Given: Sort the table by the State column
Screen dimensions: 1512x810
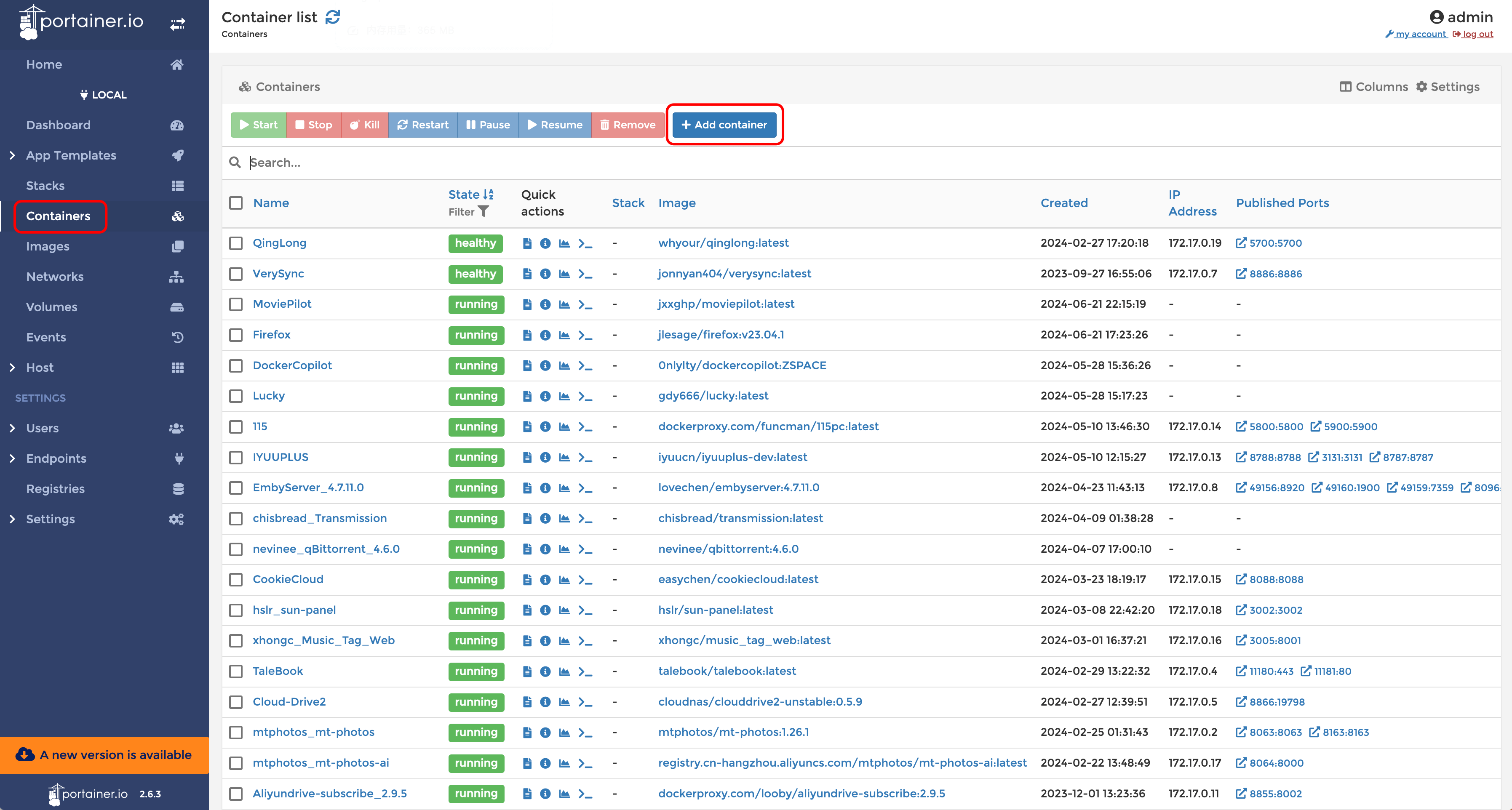Looking at the screenshot, I should (x=471, y=195).
